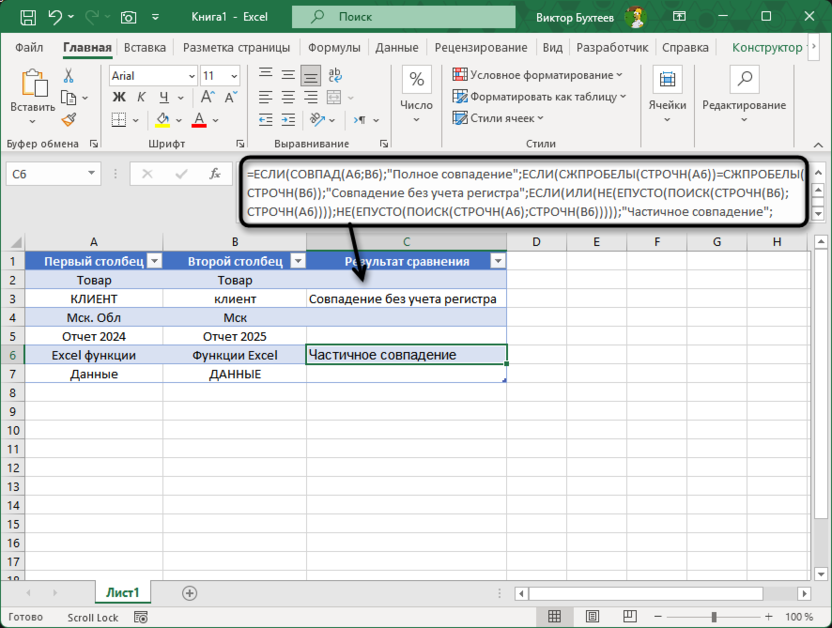Open the Формулы ribbon tab
The height and width of the screenshot is (628, 832).
click(x=333, y=47)
